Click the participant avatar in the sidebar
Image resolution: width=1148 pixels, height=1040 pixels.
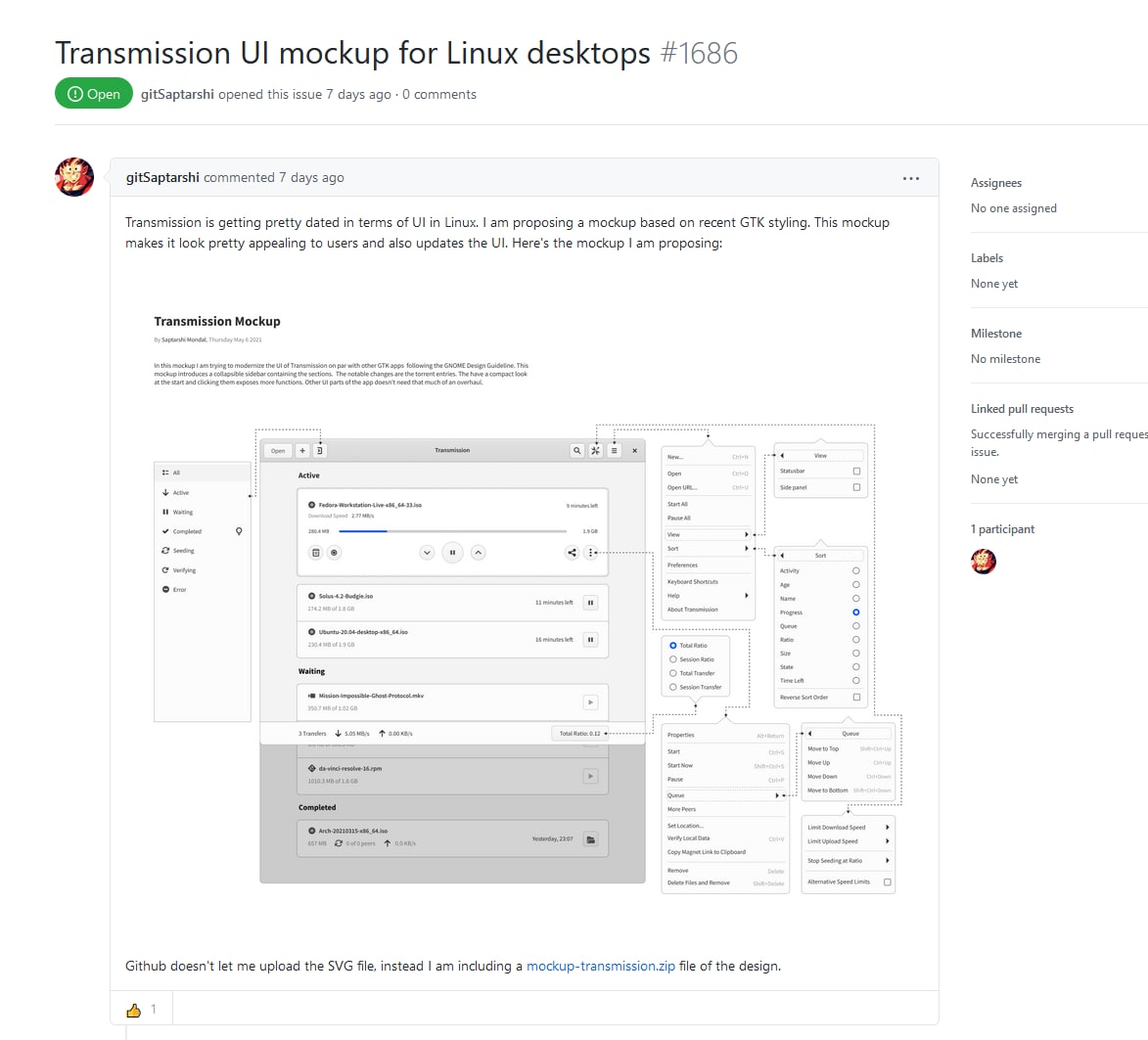(x=984, y=562)
